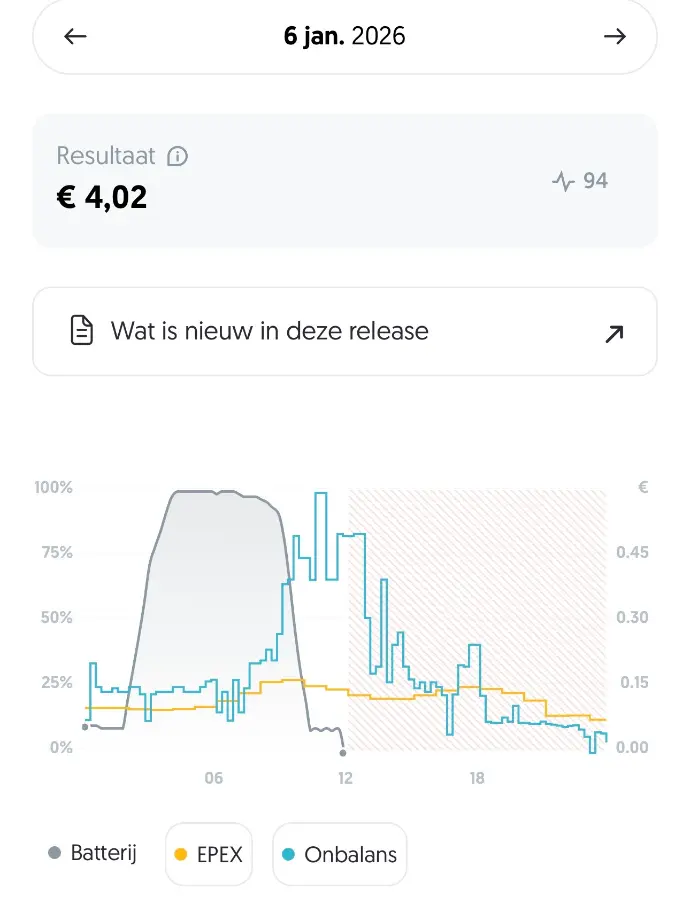
Task: Click the 18 hour mark on chart axis
Action: click(477, 778)
